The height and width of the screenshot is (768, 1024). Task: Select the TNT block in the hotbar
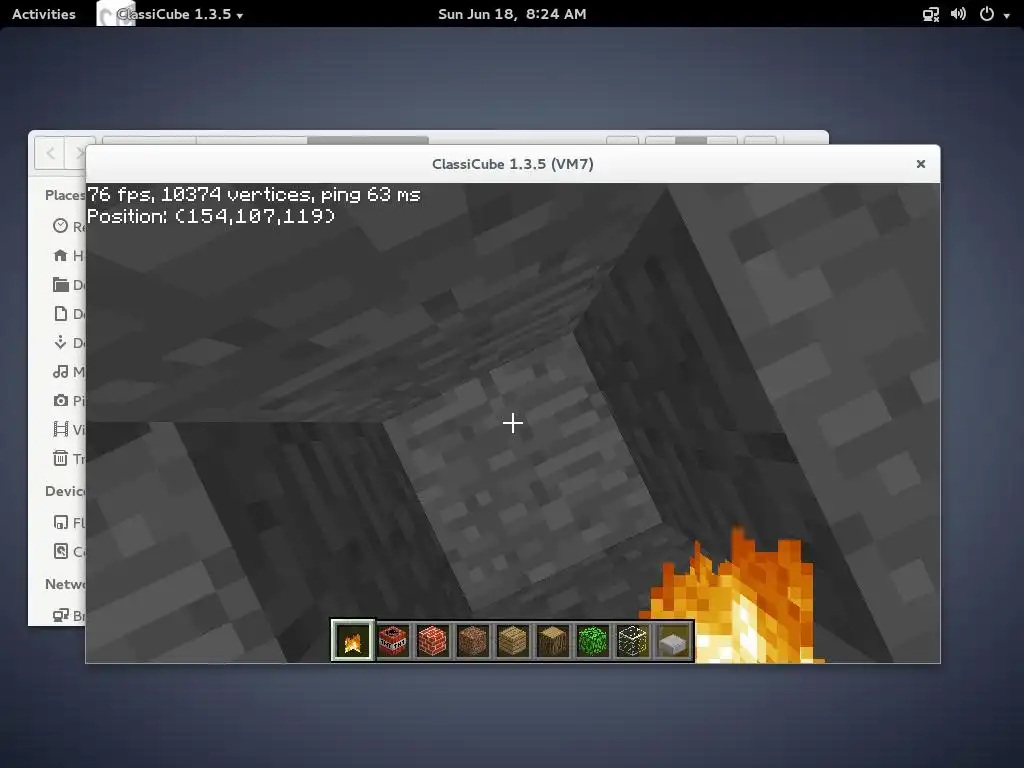[393, 641]
